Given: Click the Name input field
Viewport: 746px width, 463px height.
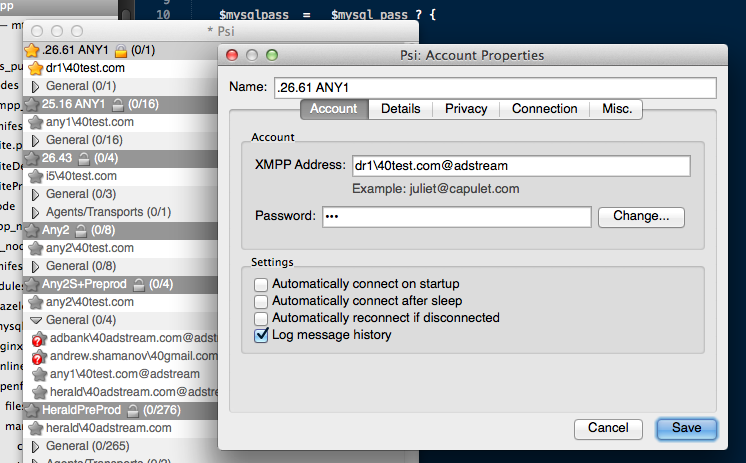Looking at the screenshot, I should [x=495, y=88].
